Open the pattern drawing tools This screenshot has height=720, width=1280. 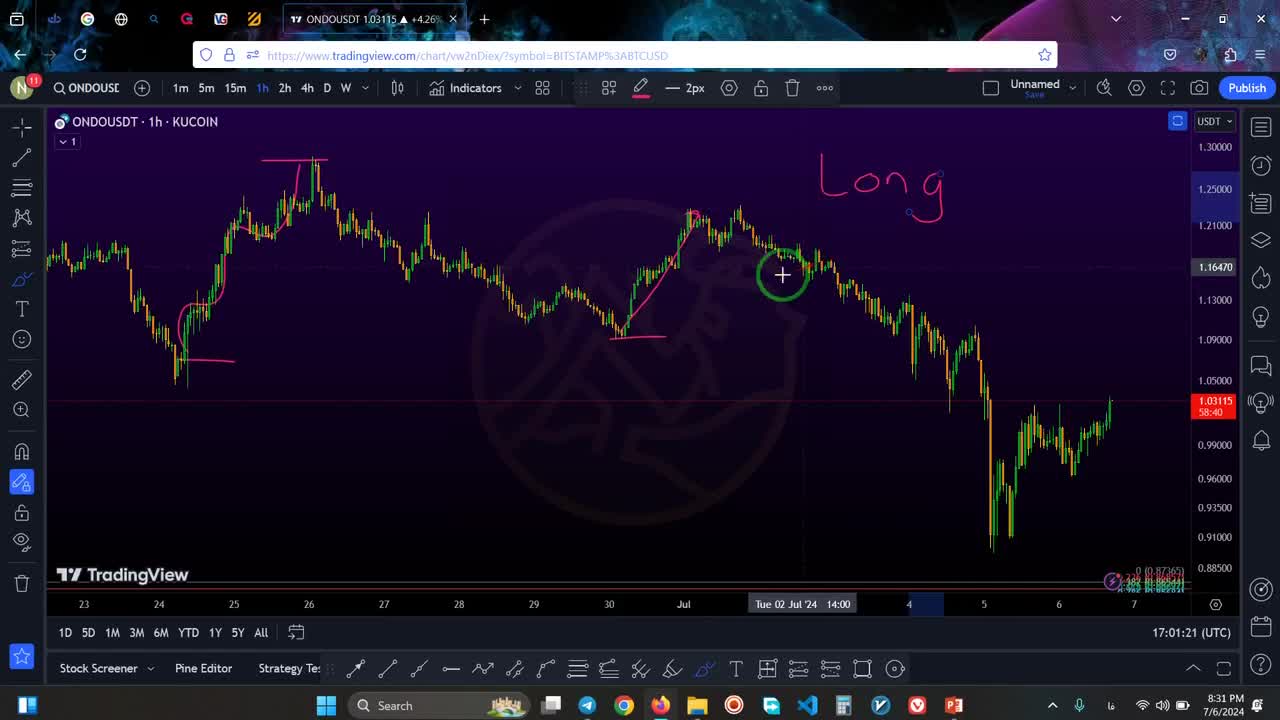pos(21,218)
